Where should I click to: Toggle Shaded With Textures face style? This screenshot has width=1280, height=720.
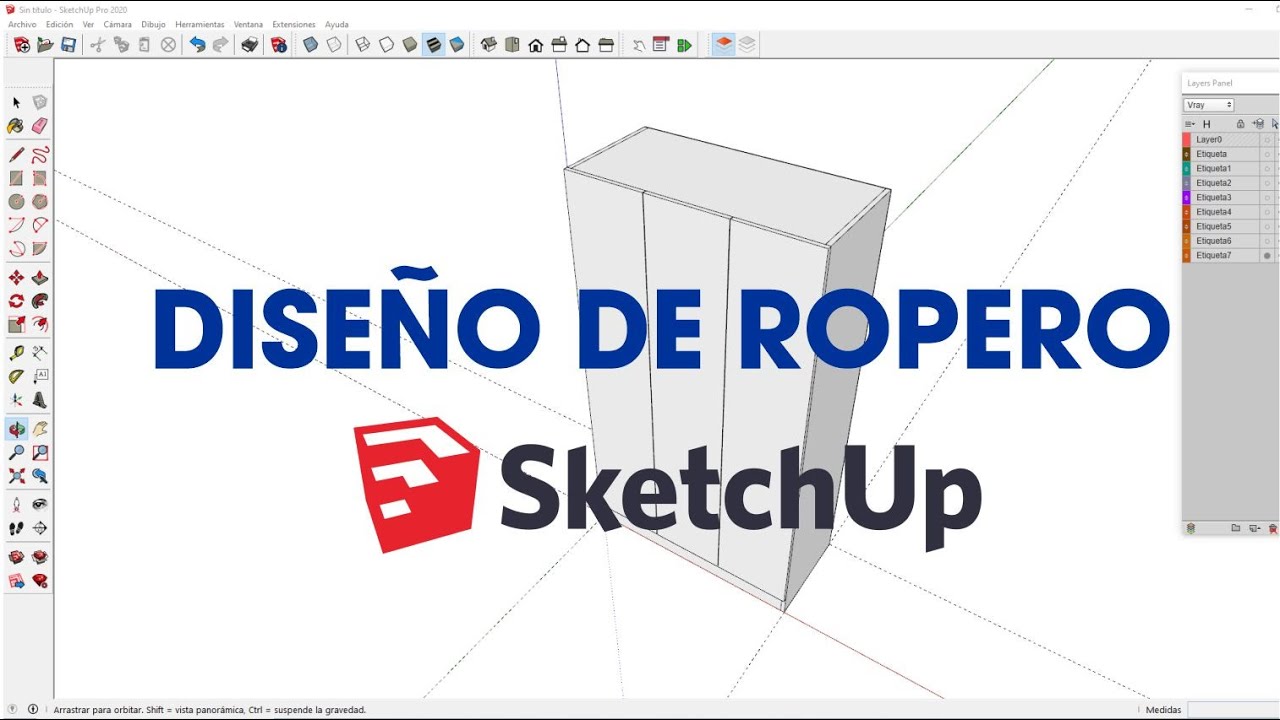(433, 44)
